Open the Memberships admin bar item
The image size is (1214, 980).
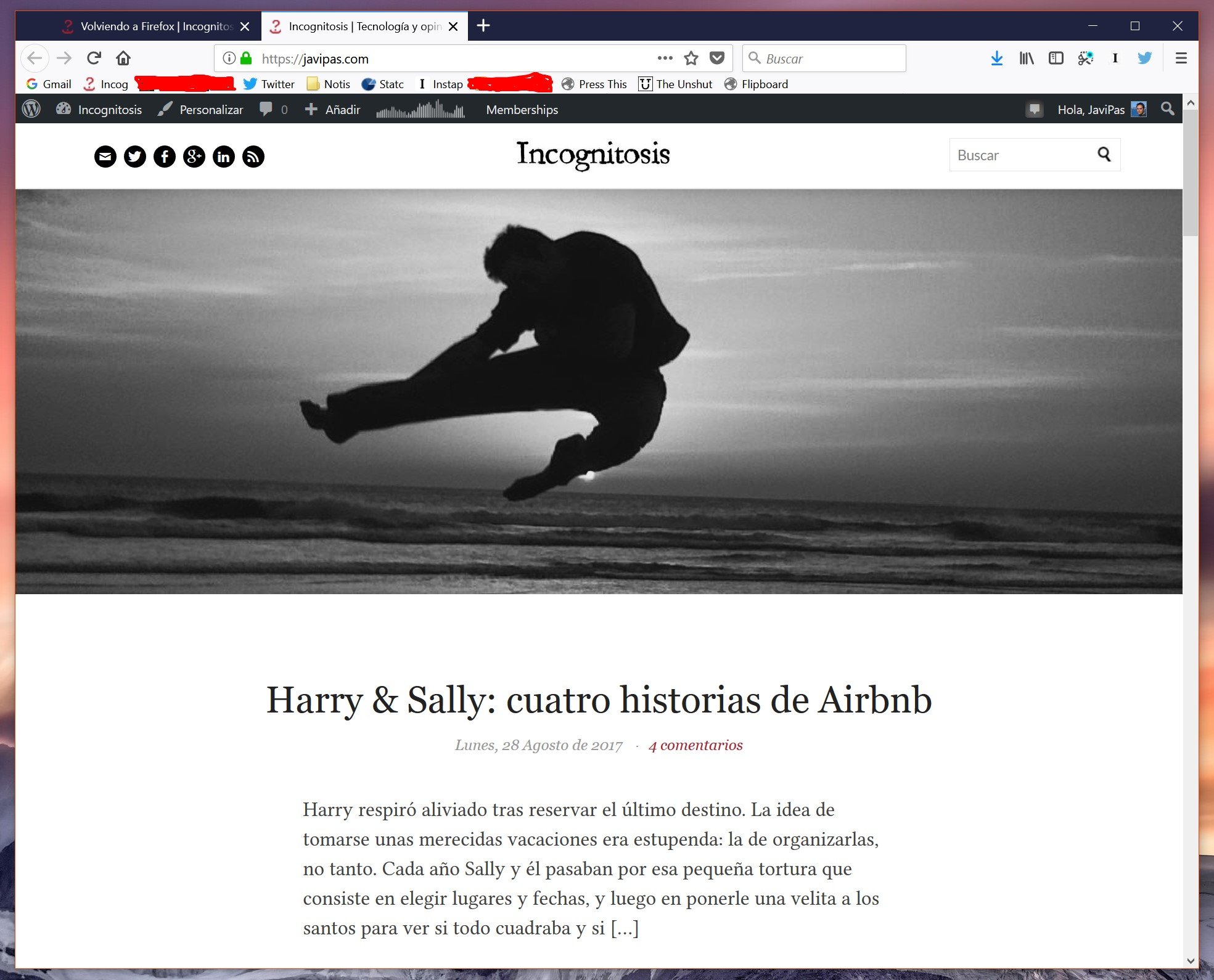coord(522,110)
